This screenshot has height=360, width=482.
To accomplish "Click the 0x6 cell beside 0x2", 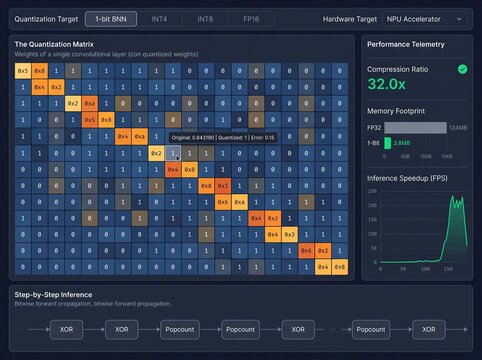I will pyautogui.click(x=306, y=251).
